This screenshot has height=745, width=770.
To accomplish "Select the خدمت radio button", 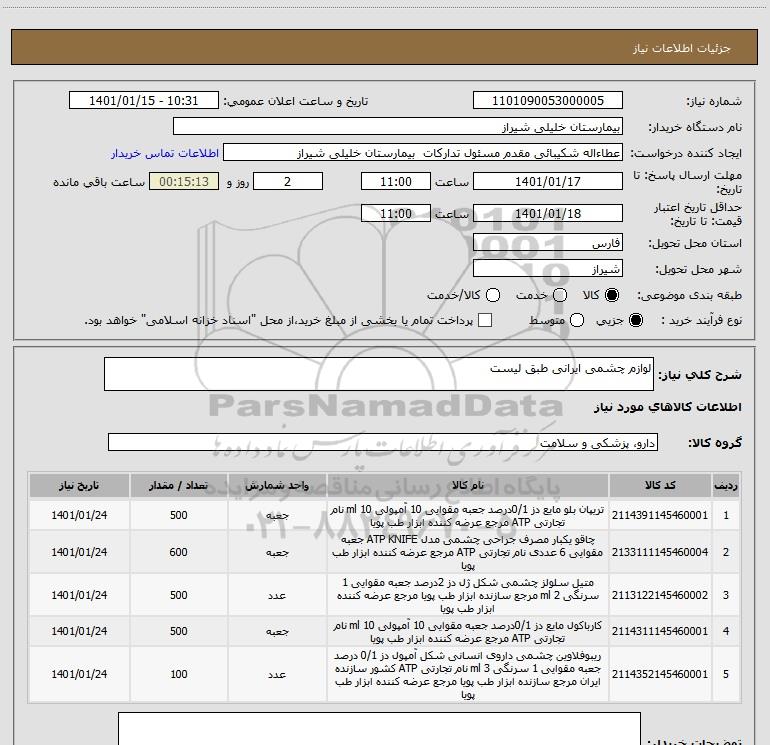I will coord(560,295).
